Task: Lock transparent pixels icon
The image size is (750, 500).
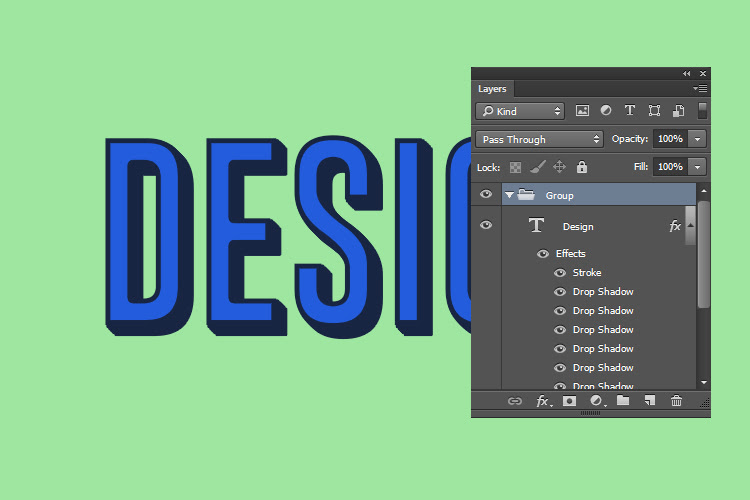Action: [515, 167]
